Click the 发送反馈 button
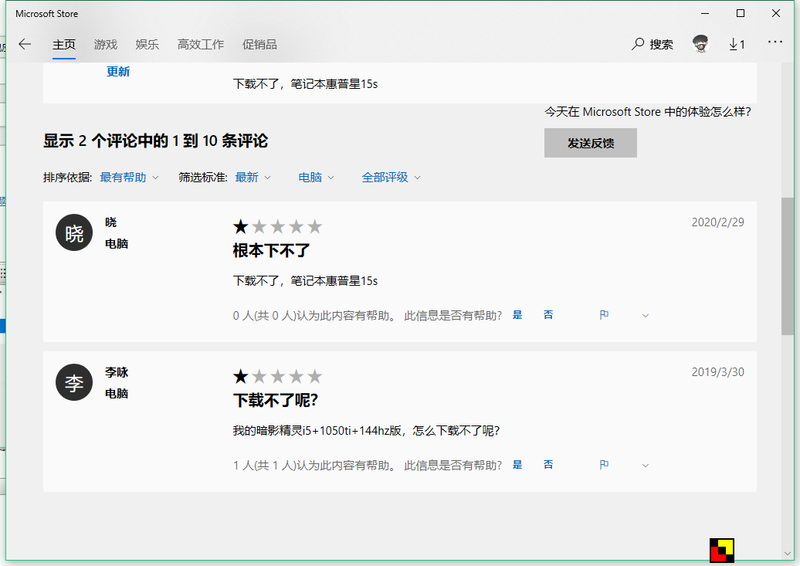This screenshot has width=800, height=566. (590, 143)
